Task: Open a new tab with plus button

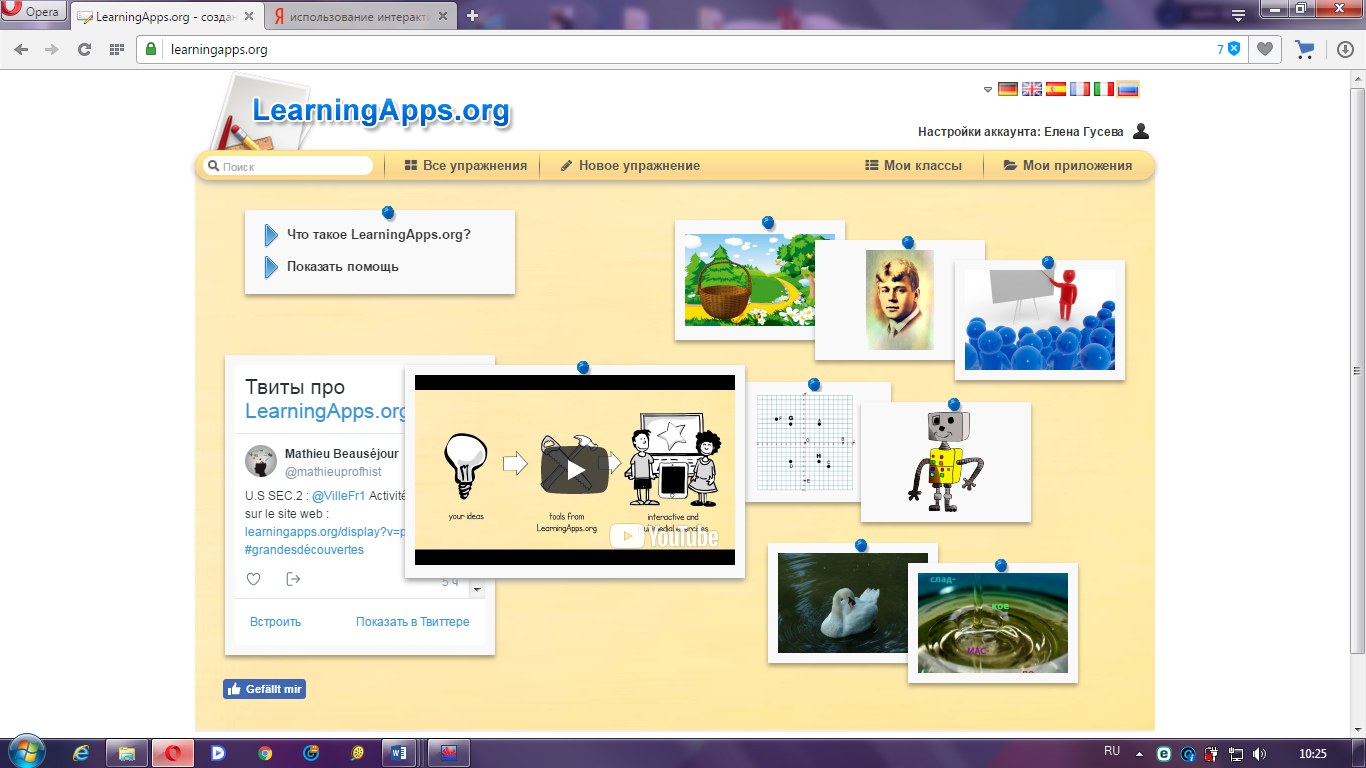Action: coord(473,16)
